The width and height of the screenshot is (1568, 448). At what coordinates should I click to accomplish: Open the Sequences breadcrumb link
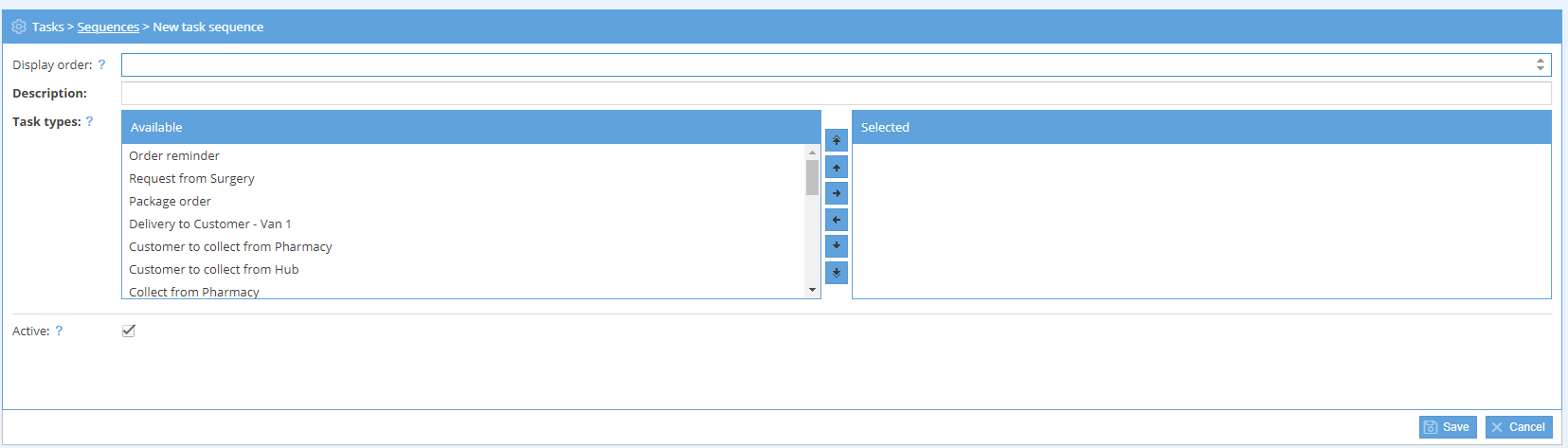coord(108,27)
